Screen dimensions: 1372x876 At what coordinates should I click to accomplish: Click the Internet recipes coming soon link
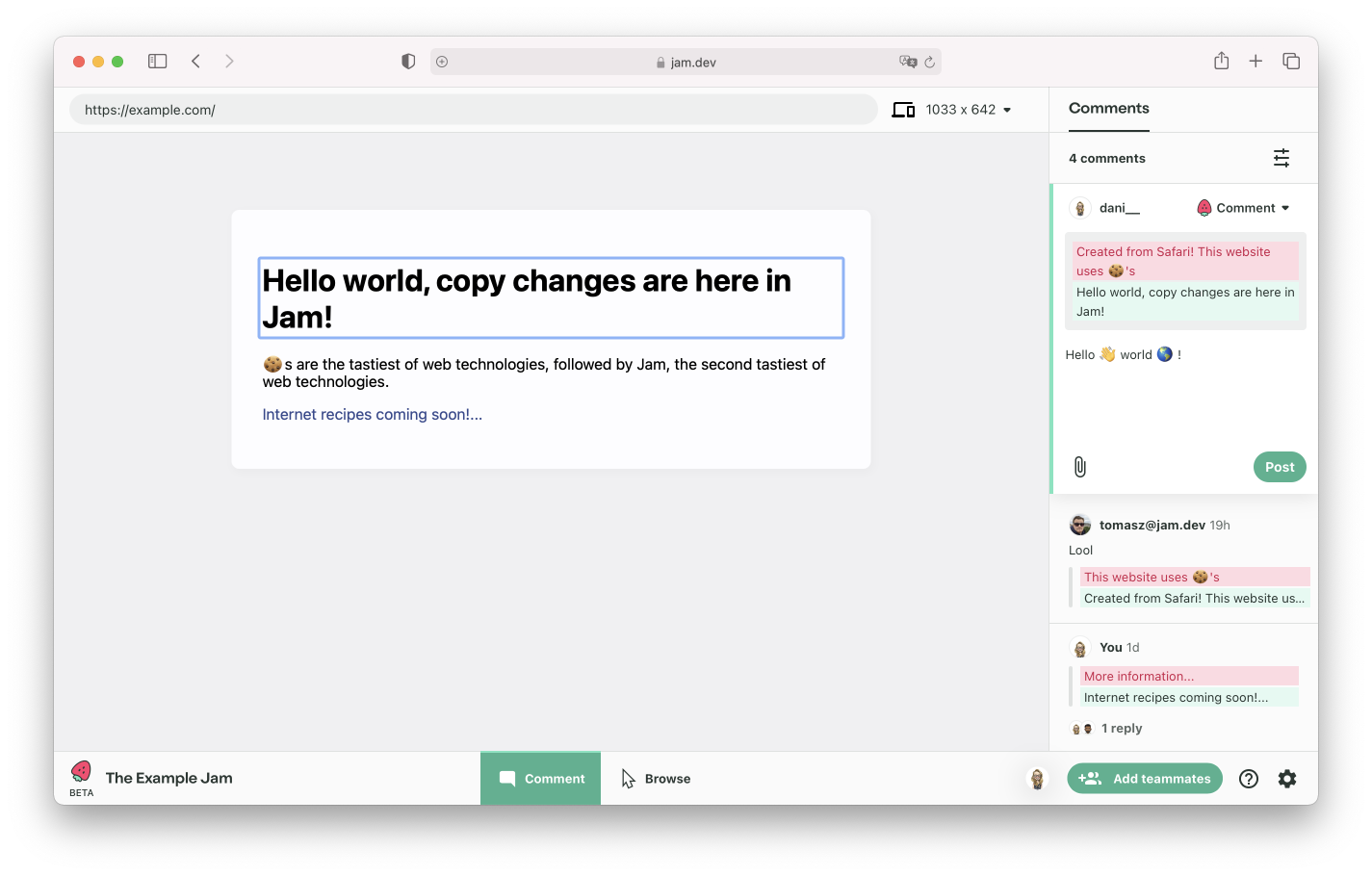372,415
